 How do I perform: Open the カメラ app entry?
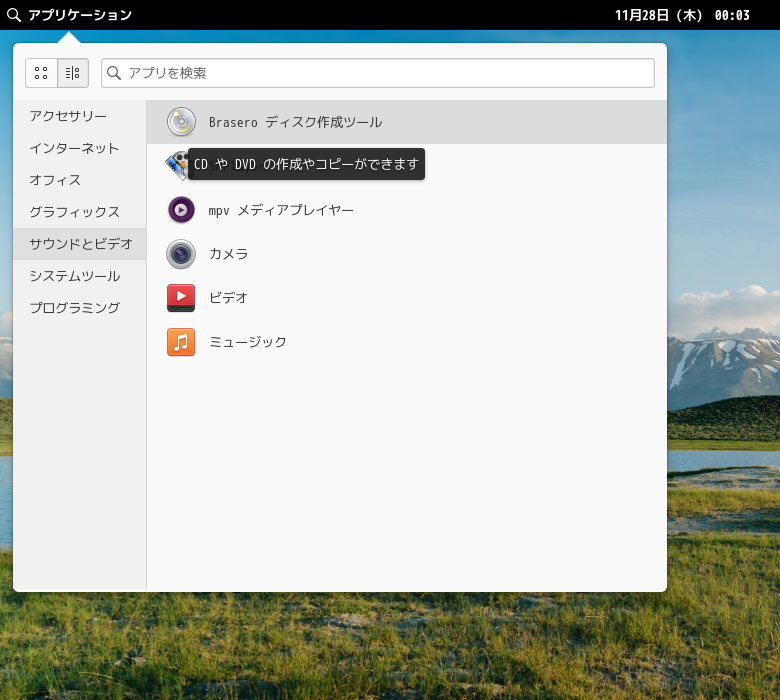coord(406,254)
